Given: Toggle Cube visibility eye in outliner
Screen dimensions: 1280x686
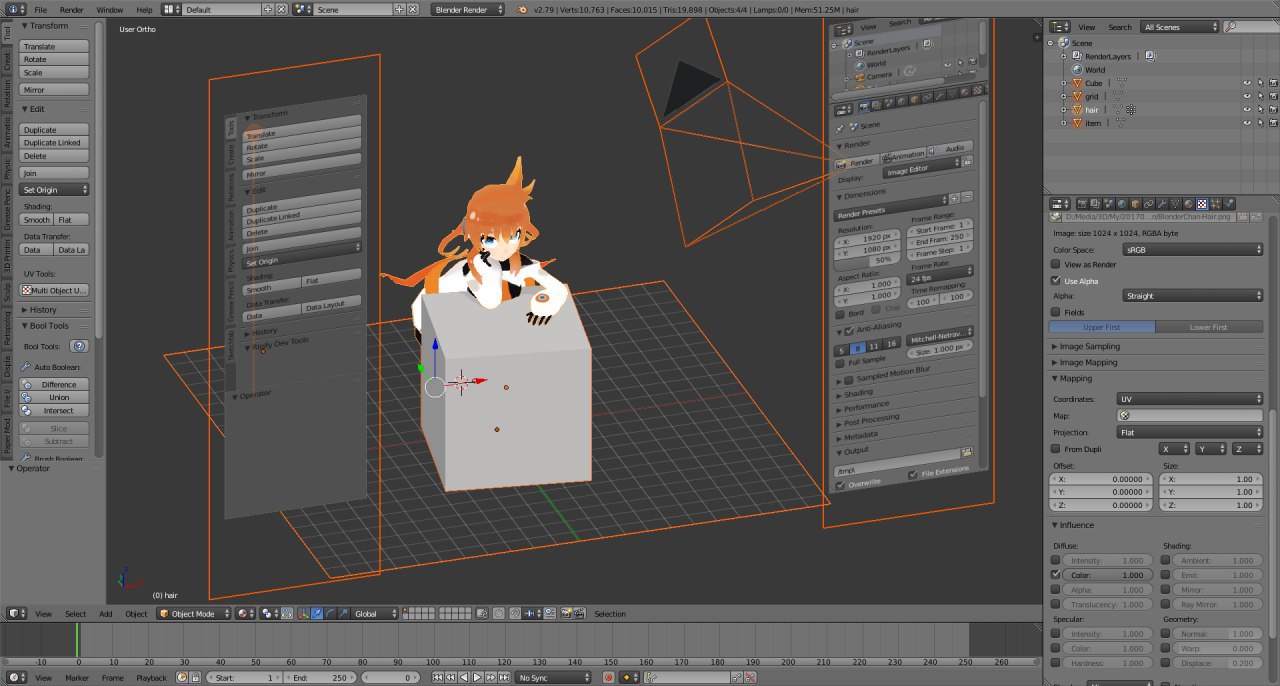Looking at the screenshot, I should 1247,83.
